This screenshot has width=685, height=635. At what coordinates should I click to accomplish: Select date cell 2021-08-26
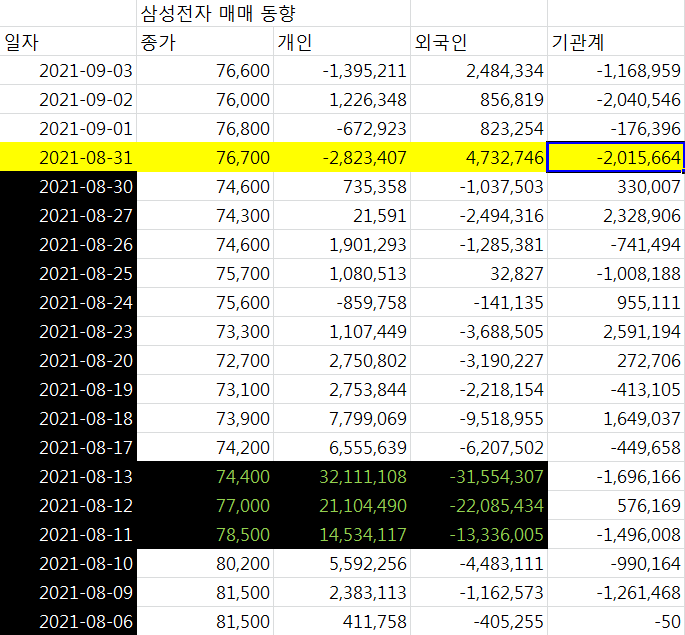(x=68, y=244)
